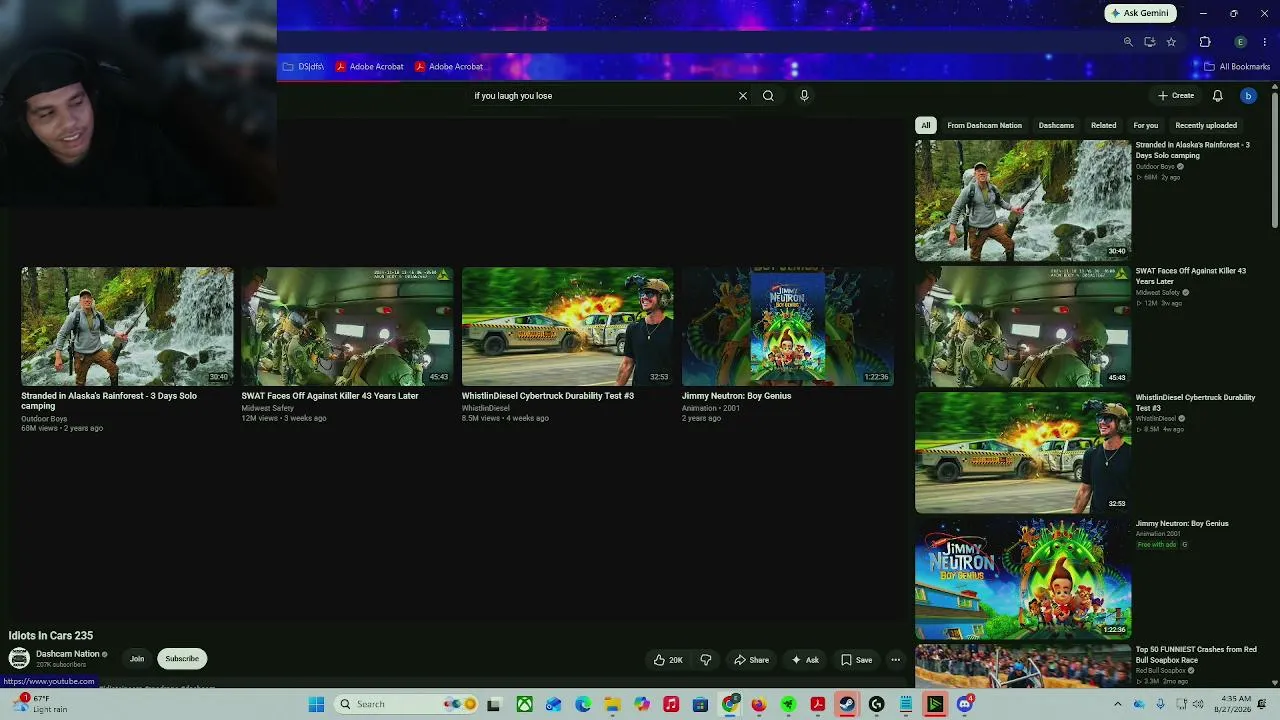This screenshot has width=1280, height=720.
Task: Dislike the video with thumbs down
Action: [x=706, y=660]
